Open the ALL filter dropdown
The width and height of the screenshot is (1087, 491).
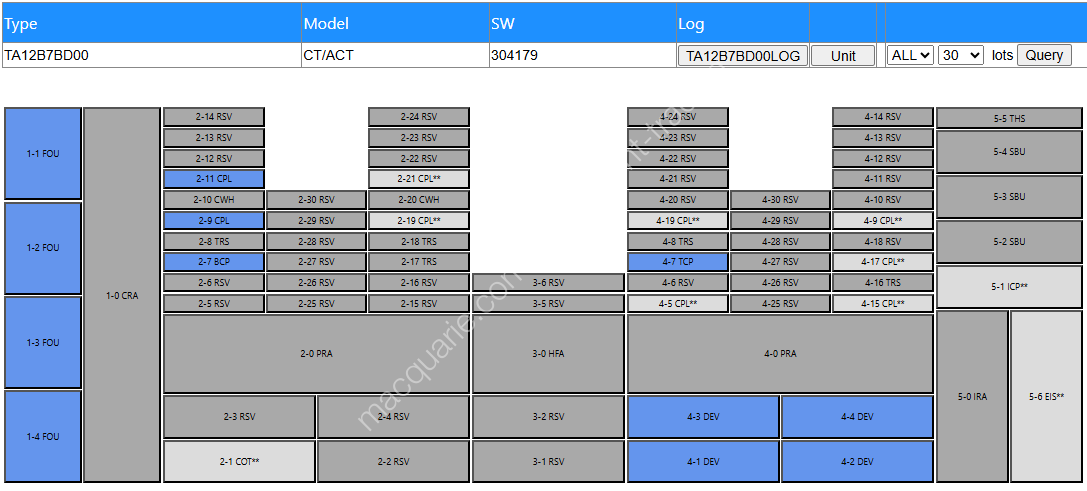point(910,55)
